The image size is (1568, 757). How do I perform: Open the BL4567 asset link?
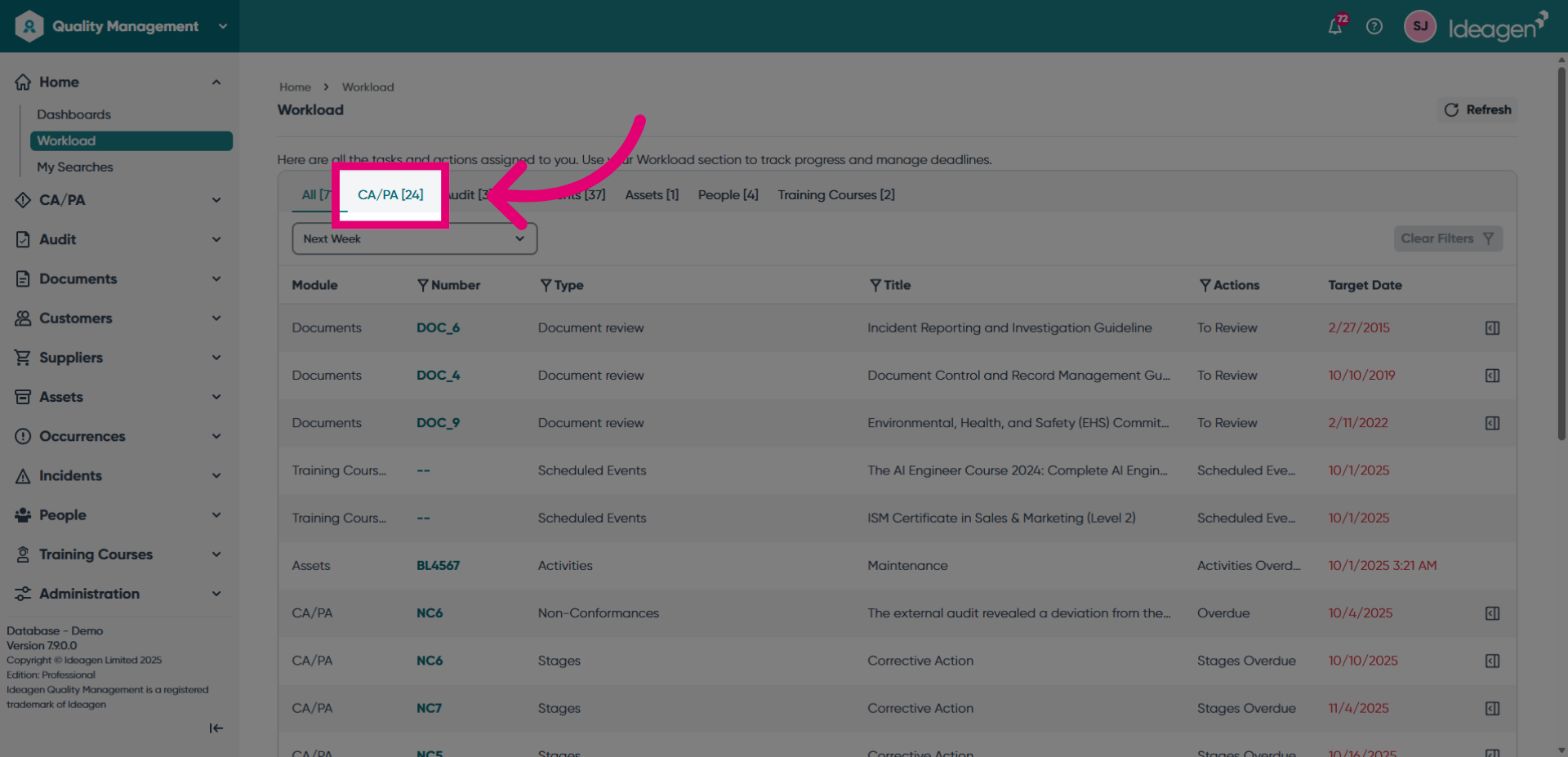coord(438,566)
